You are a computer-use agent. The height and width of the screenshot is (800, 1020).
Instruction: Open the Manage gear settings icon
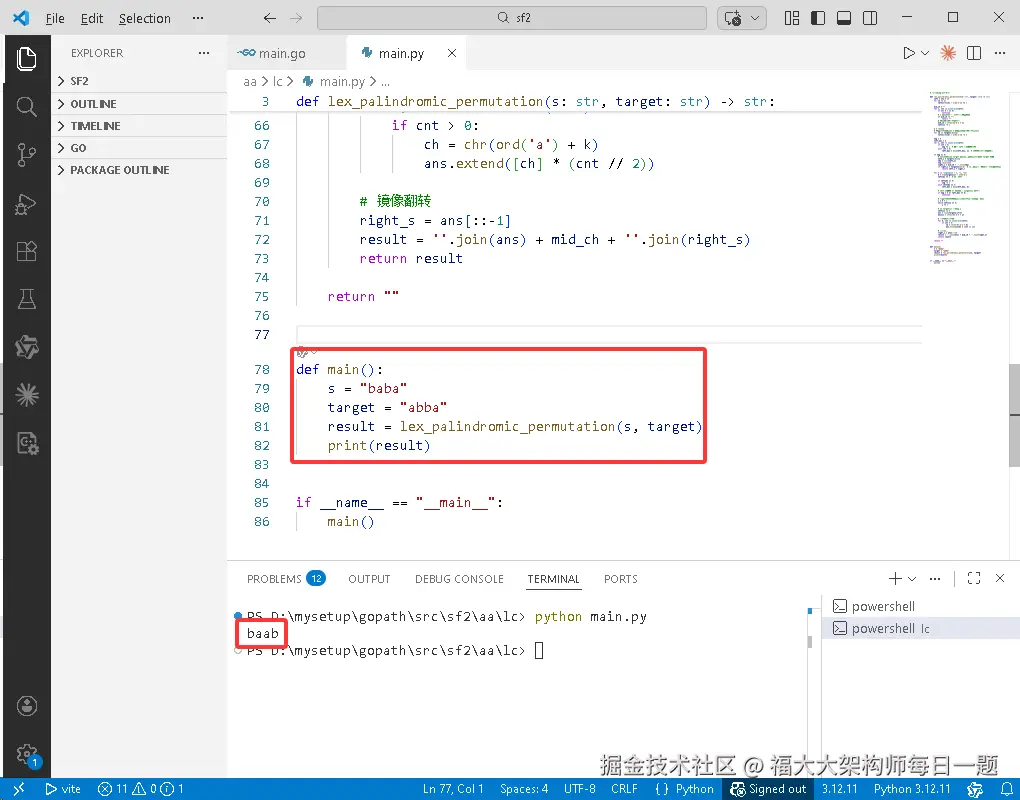[x=27, y=754]
